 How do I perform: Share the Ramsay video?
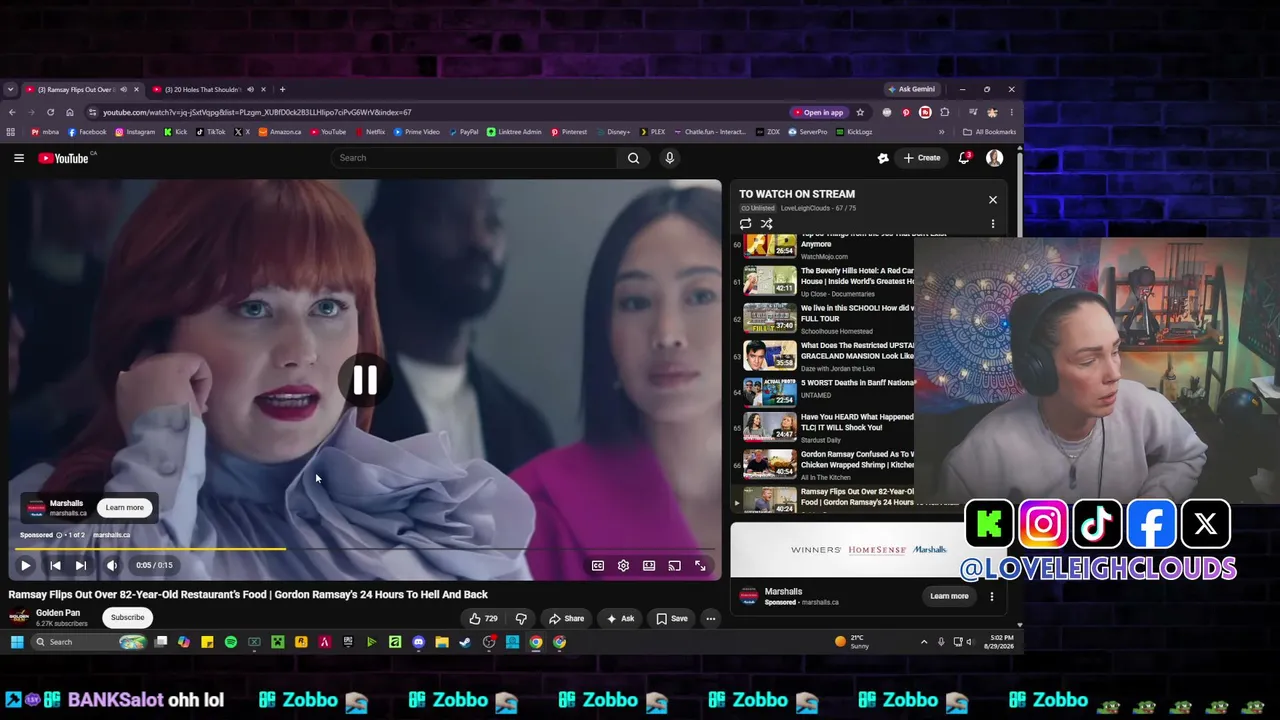[x=567, y=619]
